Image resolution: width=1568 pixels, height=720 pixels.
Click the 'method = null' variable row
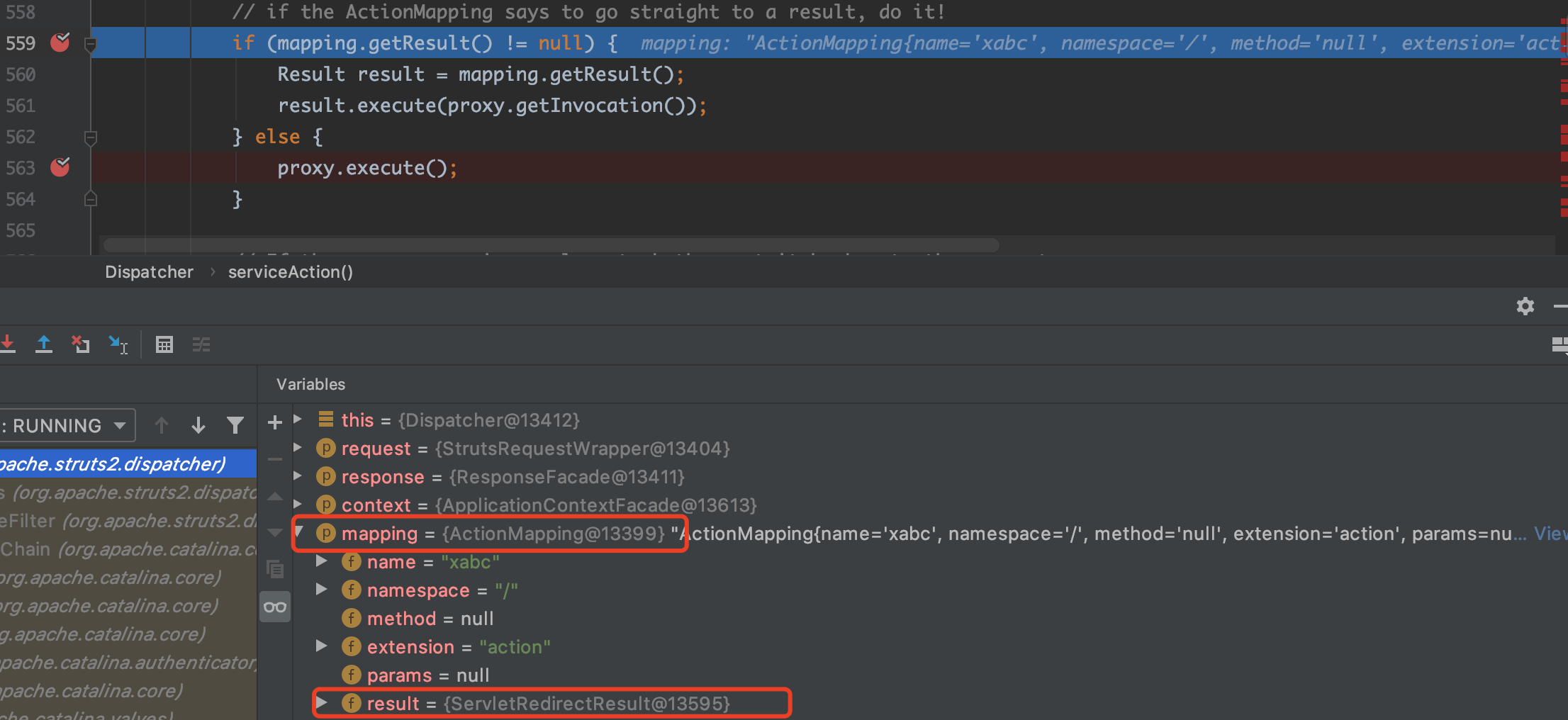[x=430, y=618]
